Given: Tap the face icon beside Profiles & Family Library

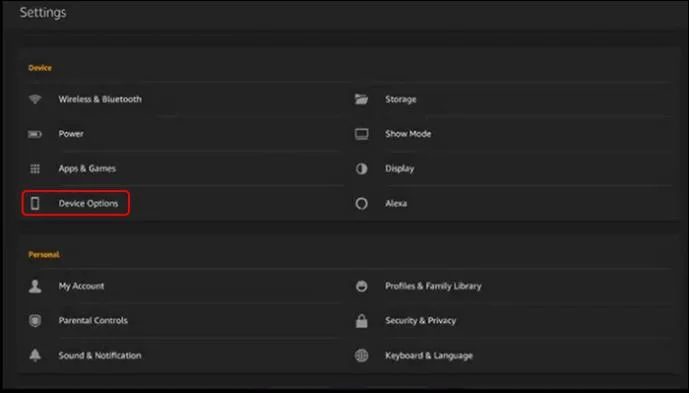Looking at the screenshot, I should 362,286.
